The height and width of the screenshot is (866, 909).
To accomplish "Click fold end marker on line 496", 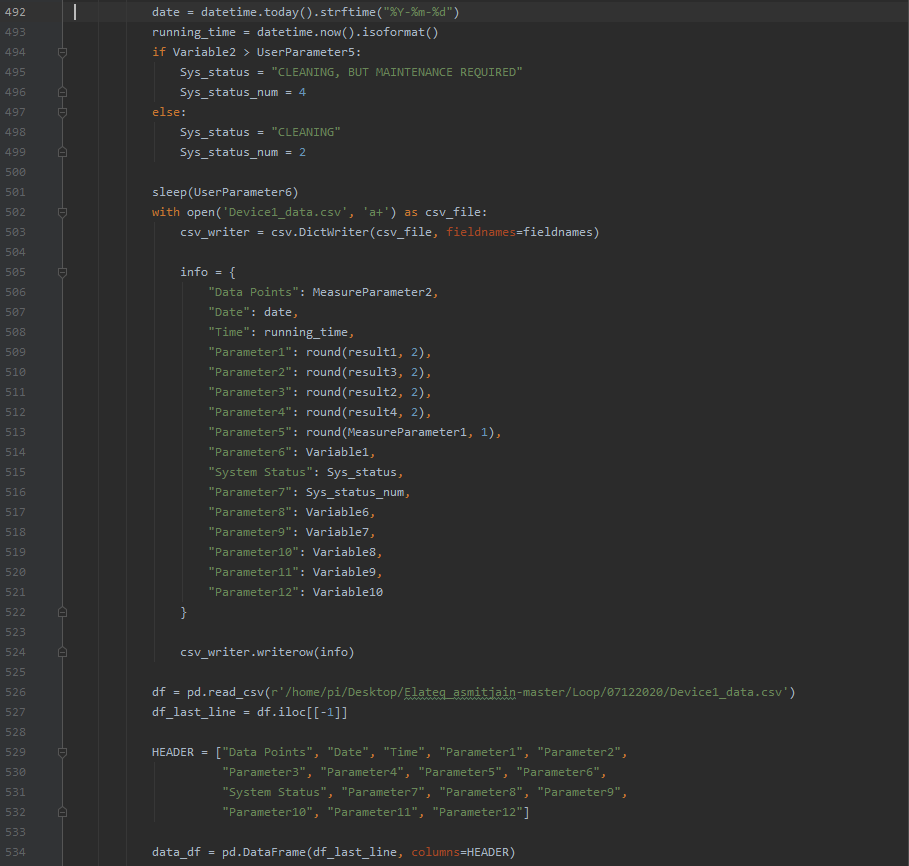I will 63,92.
